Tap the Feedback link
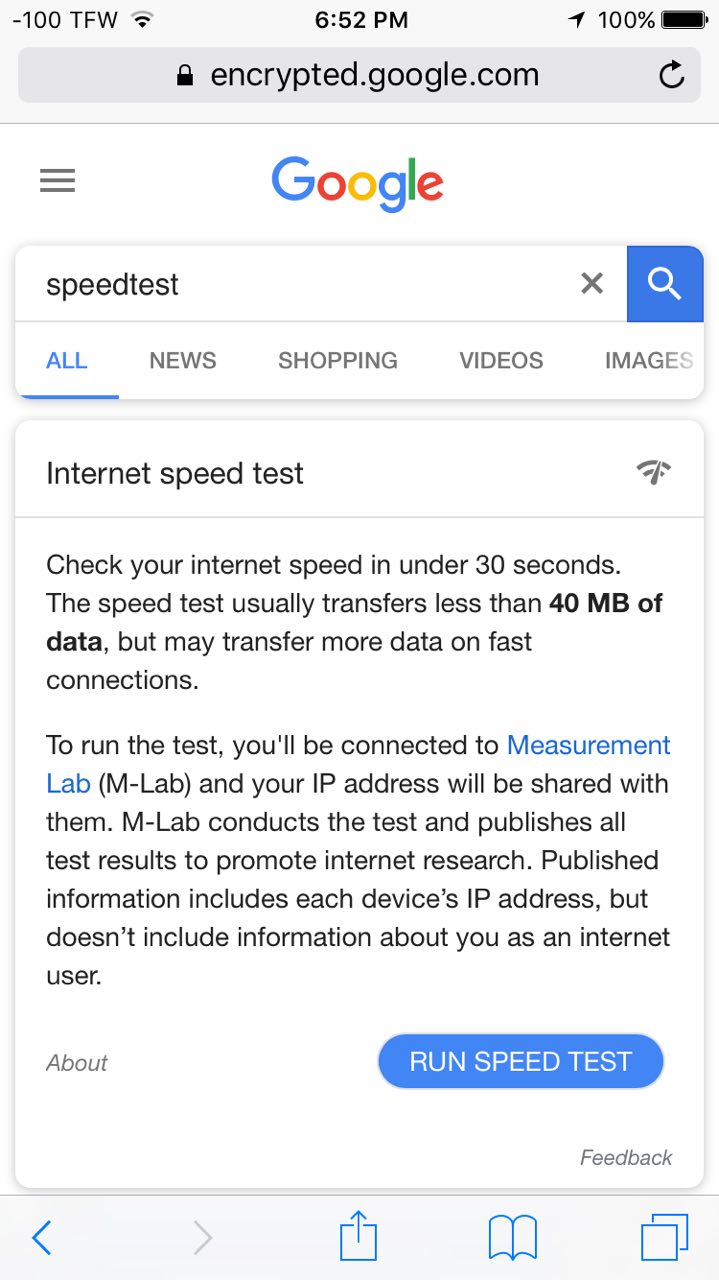 626,1158
